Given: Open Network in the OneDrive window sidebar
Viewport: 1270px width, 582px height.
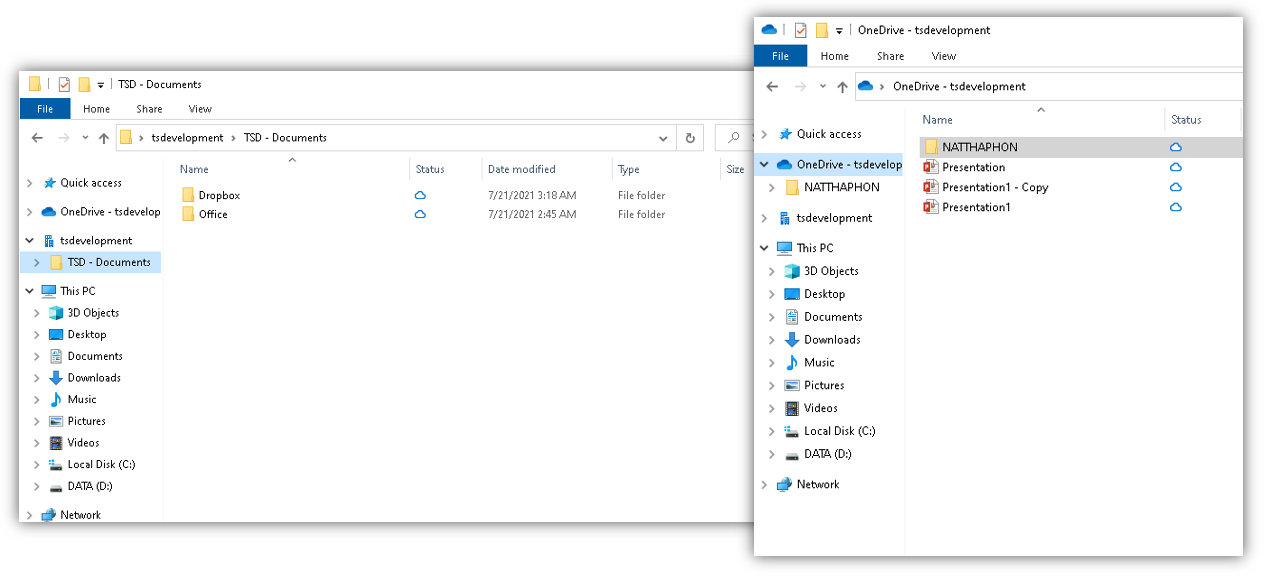Looking at the screenshot, I should (x=818, y=484).
